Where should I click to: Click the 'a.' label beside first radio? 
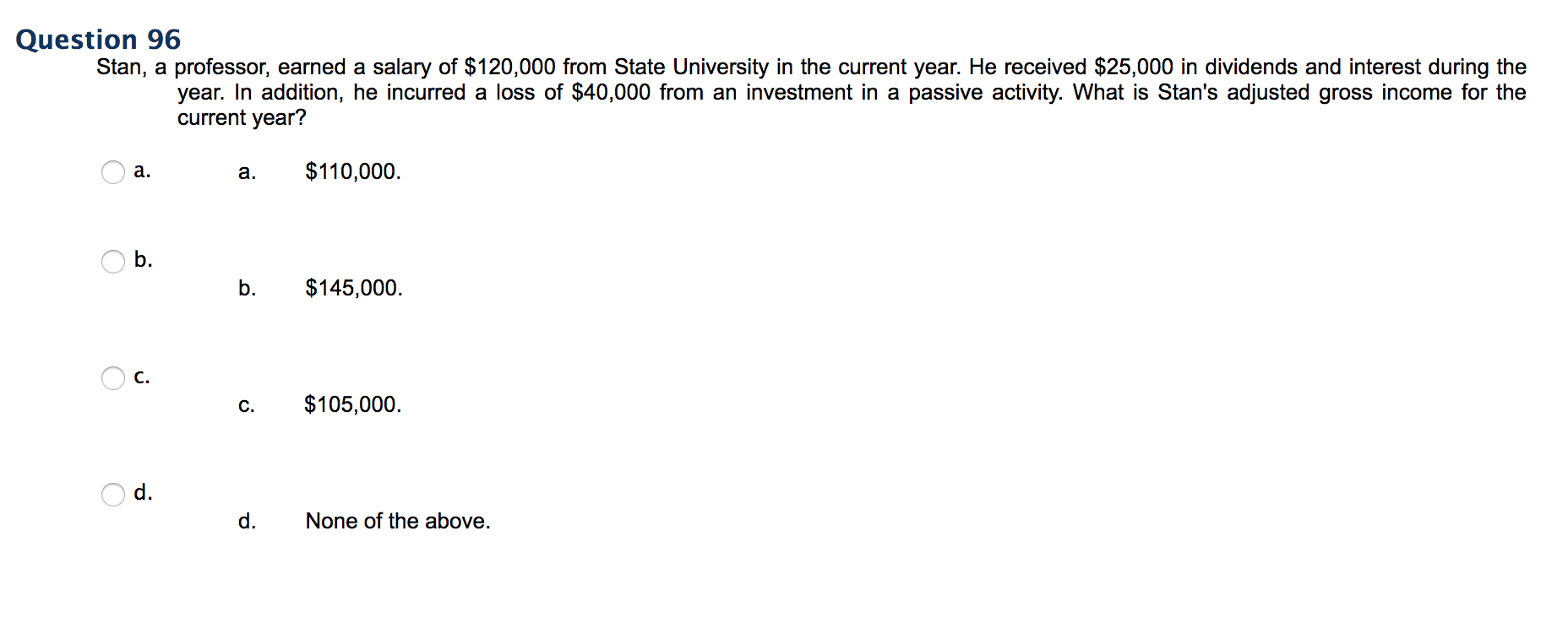click(x=142, y=171)
